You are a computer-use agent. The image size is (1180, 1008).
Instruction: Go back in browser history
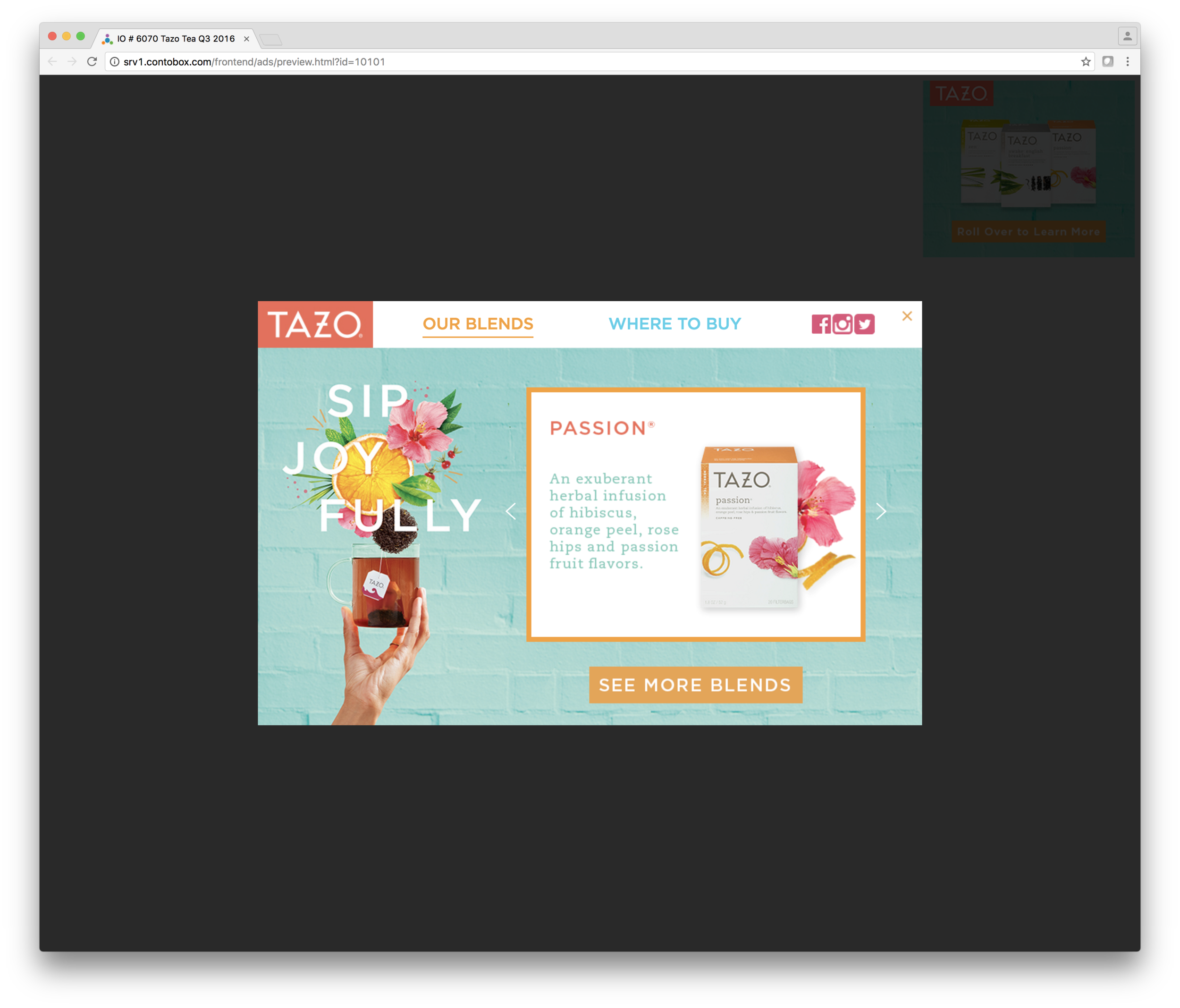pyautogui.click(x=52, y=61)
